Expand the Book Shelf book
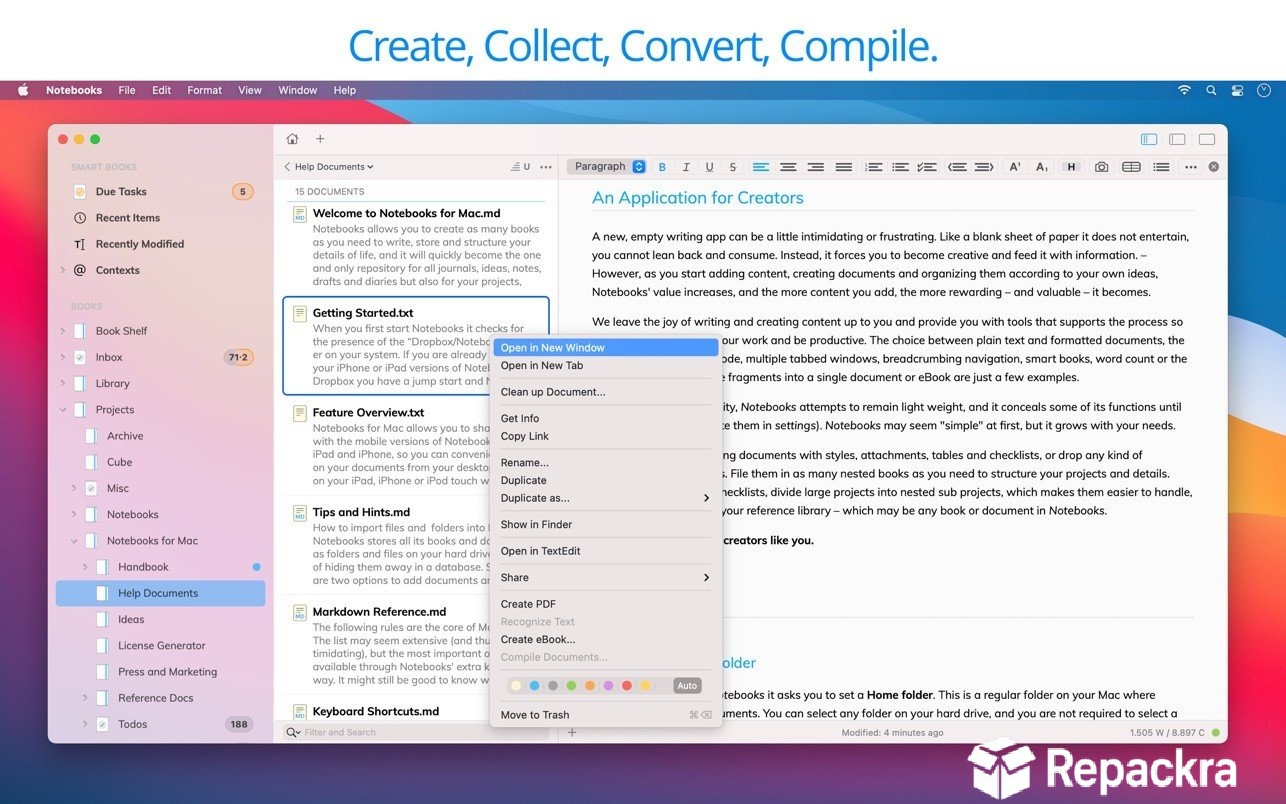Image resolution: width=1286 pixels, height=804 pixels. point(63,331)
